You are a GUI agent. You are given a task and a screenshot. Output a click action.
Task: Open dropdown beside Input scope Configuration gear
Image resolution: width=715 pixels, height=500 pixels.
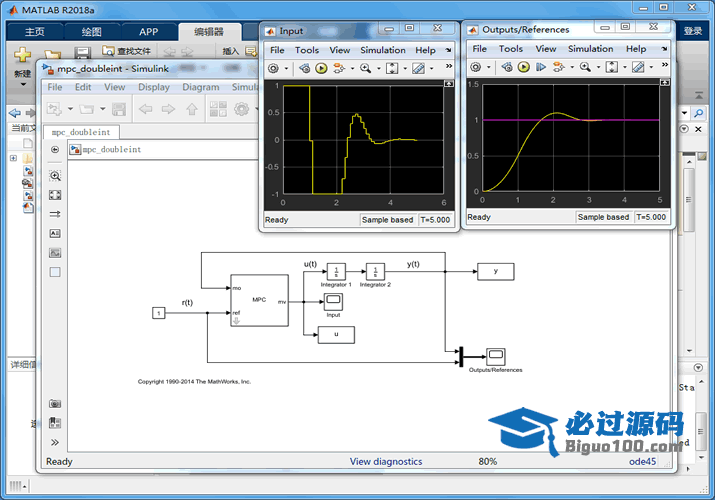286,68
